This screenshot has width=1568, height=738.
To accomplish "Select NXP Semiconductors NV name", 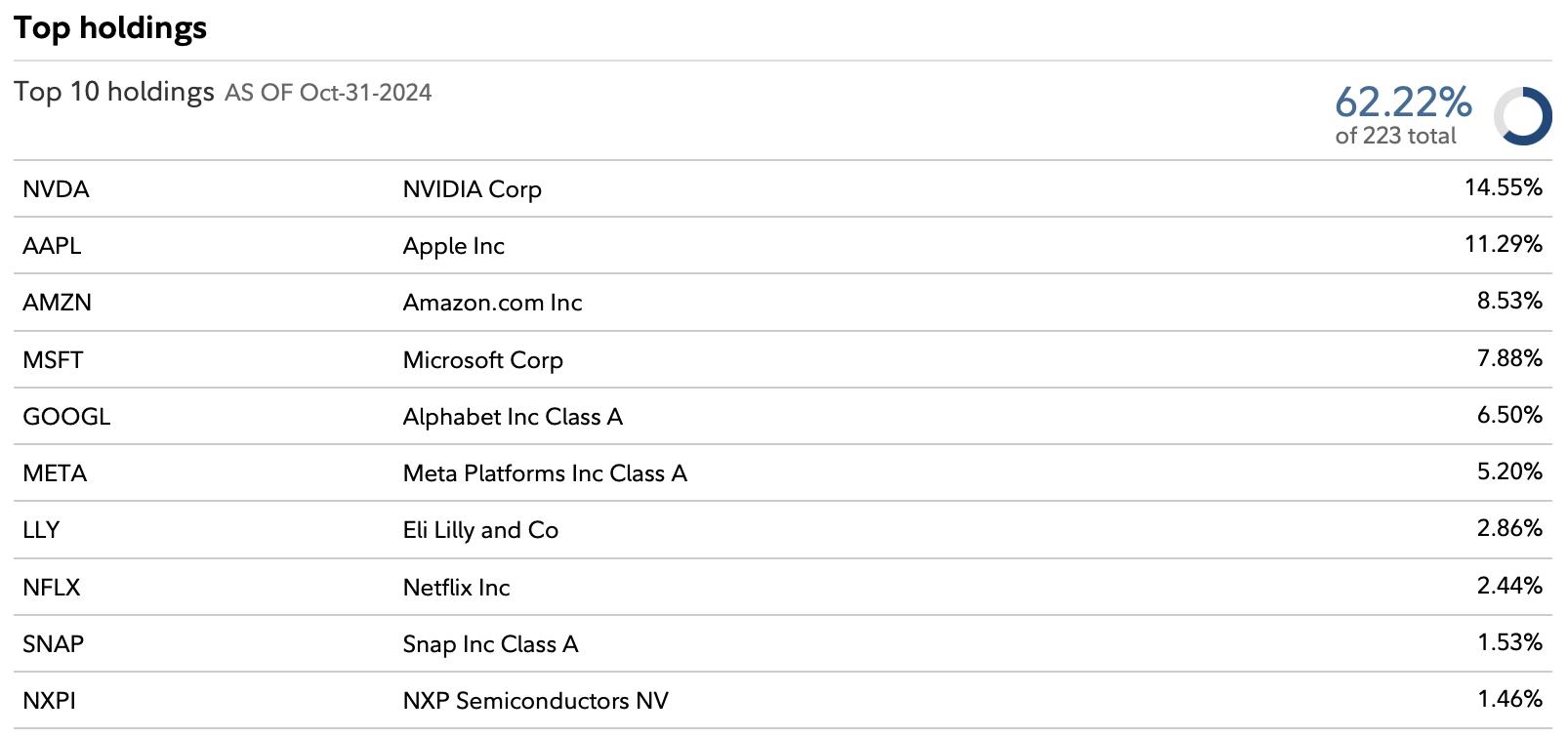I will [535, 701].
